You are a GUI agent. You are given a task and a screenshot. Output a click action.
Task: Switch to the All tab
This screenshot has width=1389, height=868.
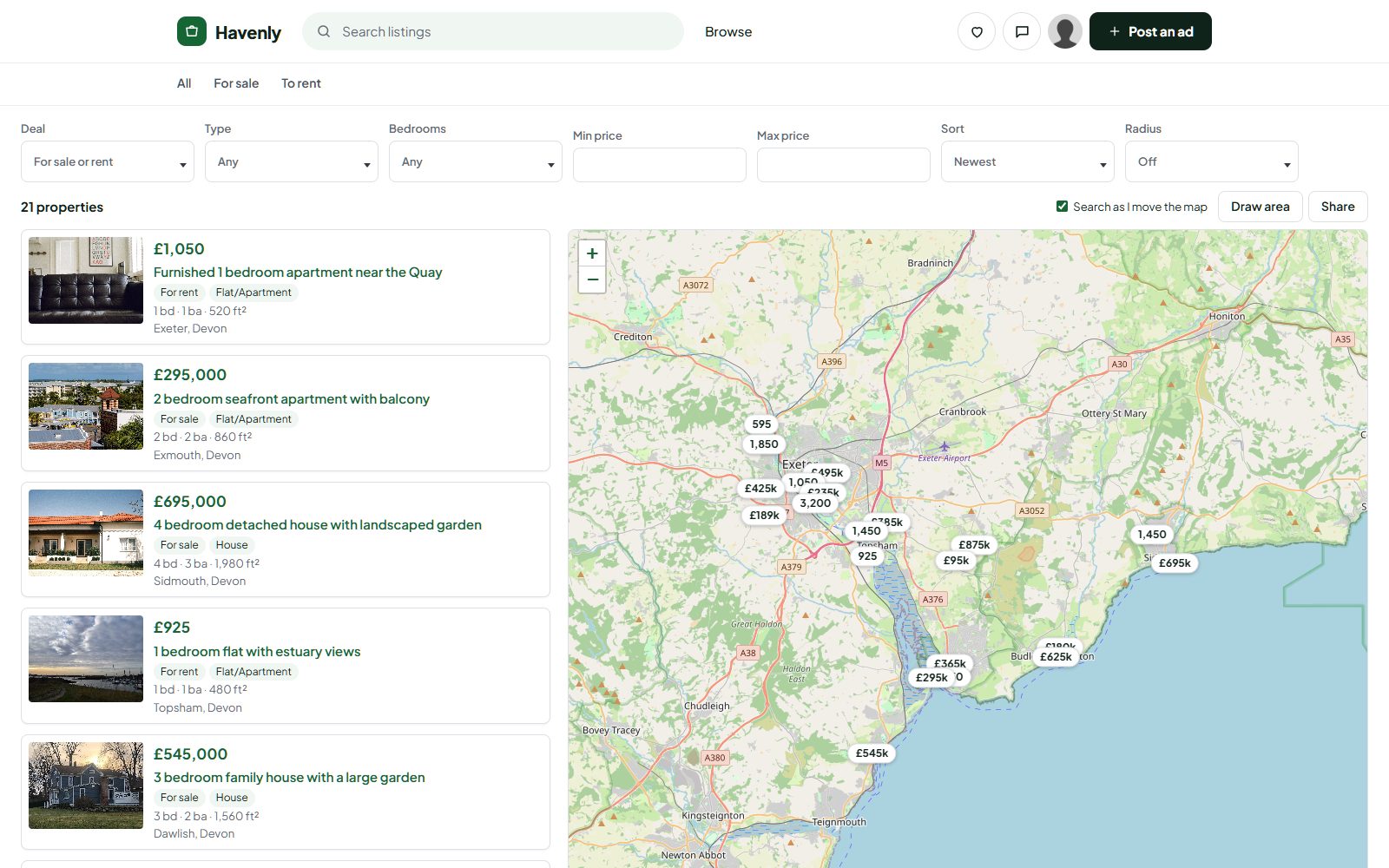point(184,83)
